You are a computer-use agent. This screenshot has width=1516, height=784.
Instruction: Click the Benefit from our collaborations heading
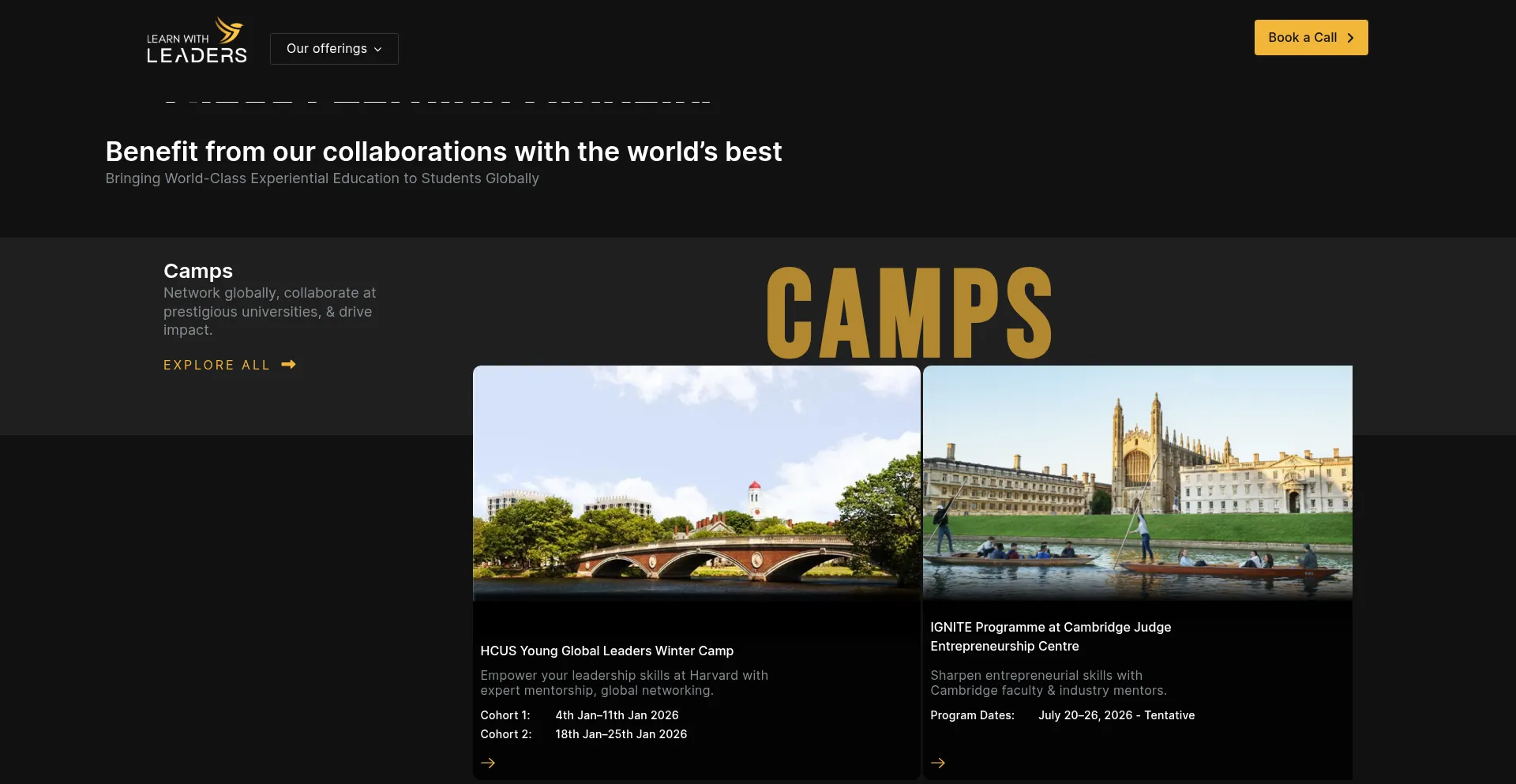[444, 152]
